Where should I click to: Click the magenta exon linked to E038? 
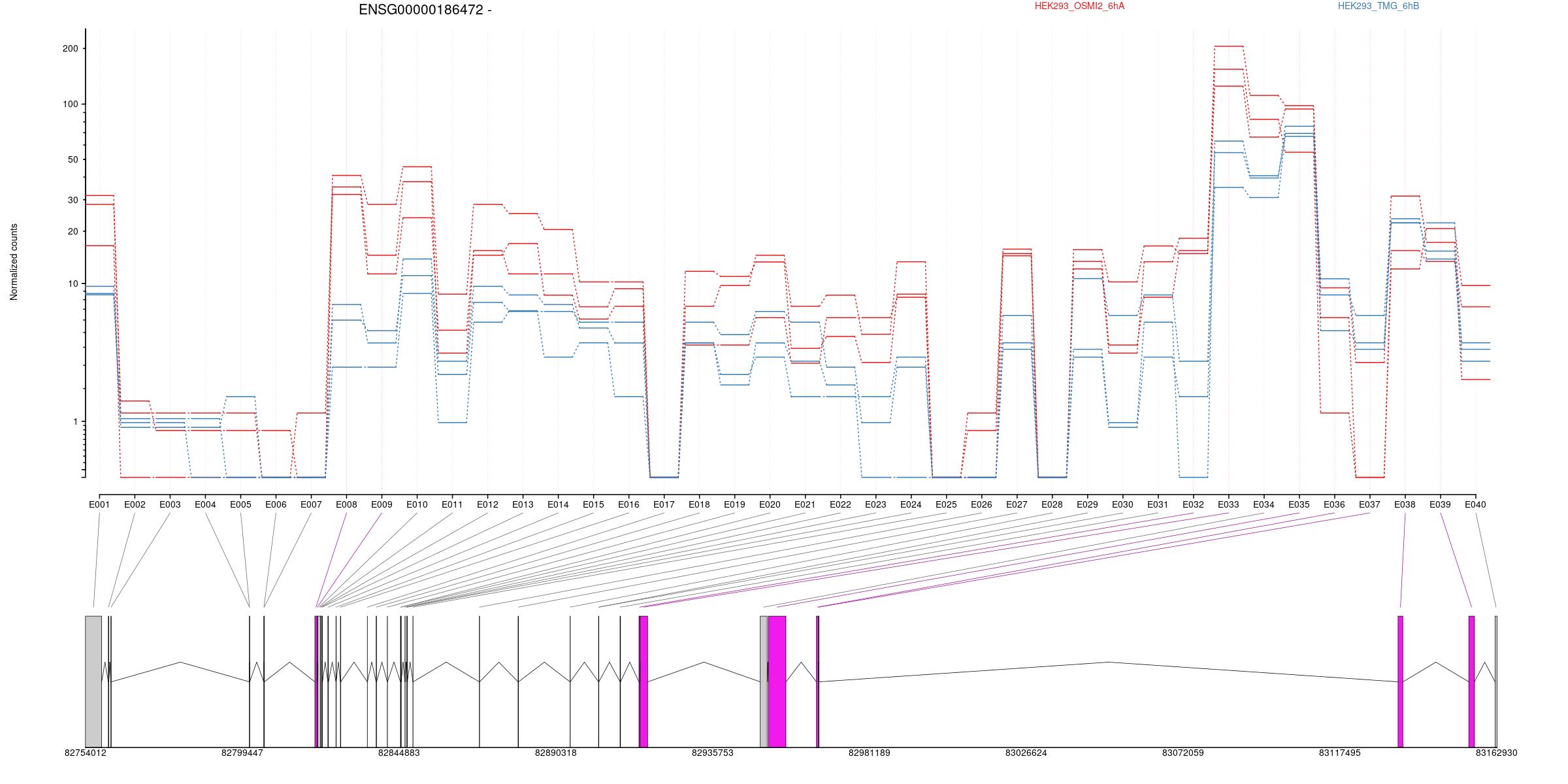pyautogui.click(x=1401, y=681)
